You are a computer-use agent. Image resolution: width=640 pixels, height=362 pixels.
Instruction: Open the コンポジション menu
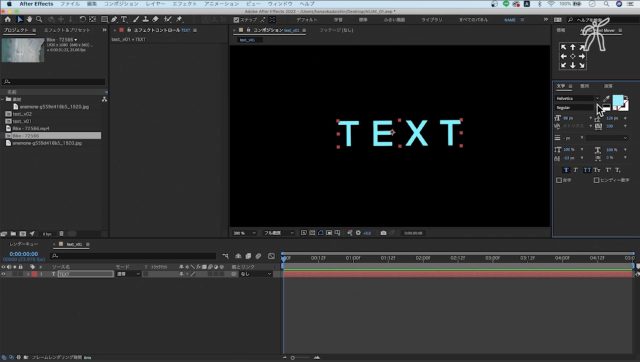pos(121,4)
